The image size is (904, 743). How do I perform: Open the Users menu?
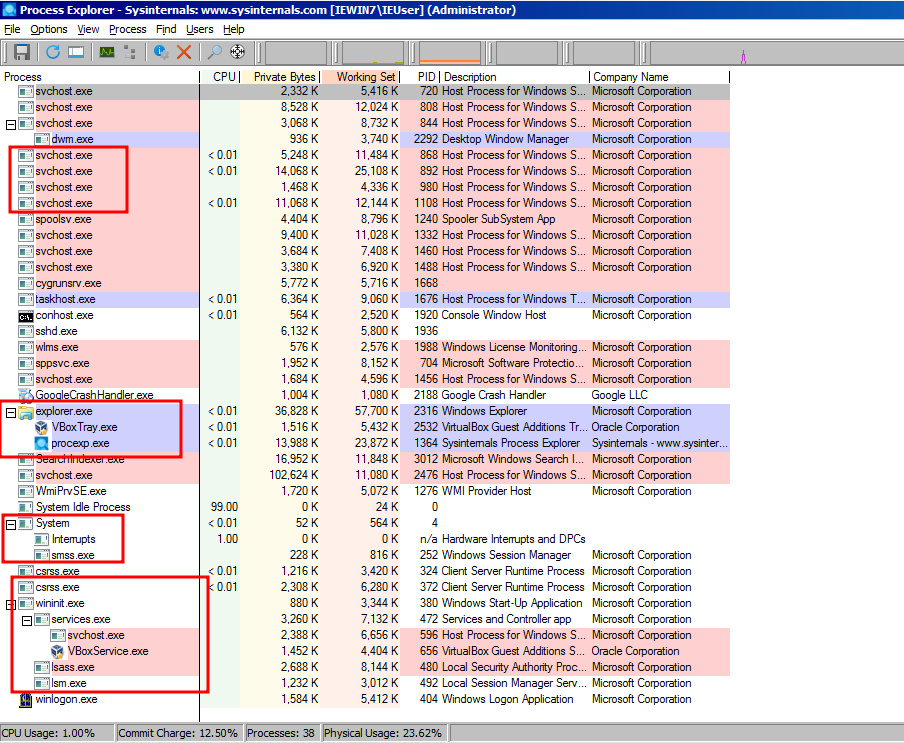tap(199, 29)
